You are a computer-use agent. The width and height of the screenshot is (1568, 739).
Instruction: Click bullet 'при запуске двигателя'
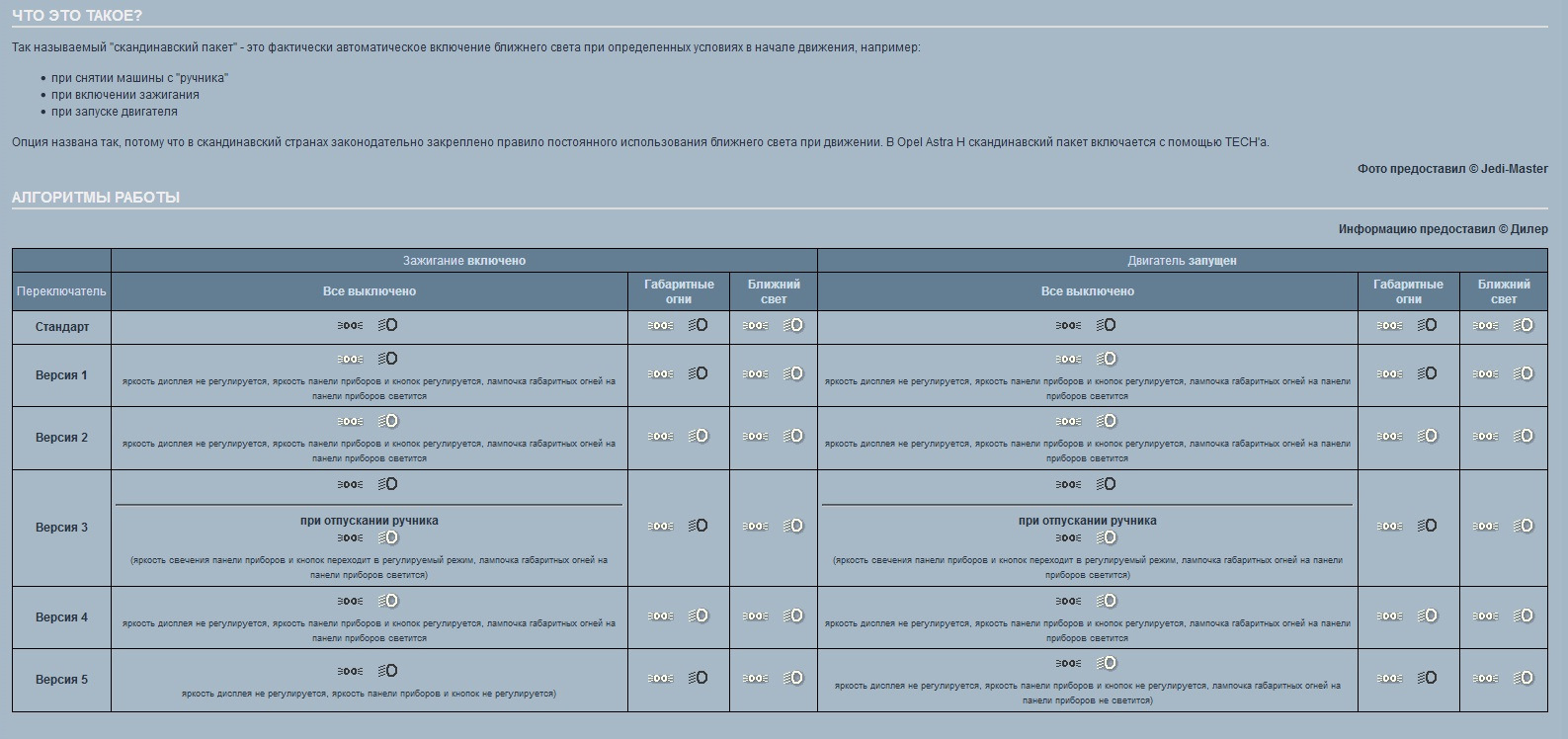point(115,112)
